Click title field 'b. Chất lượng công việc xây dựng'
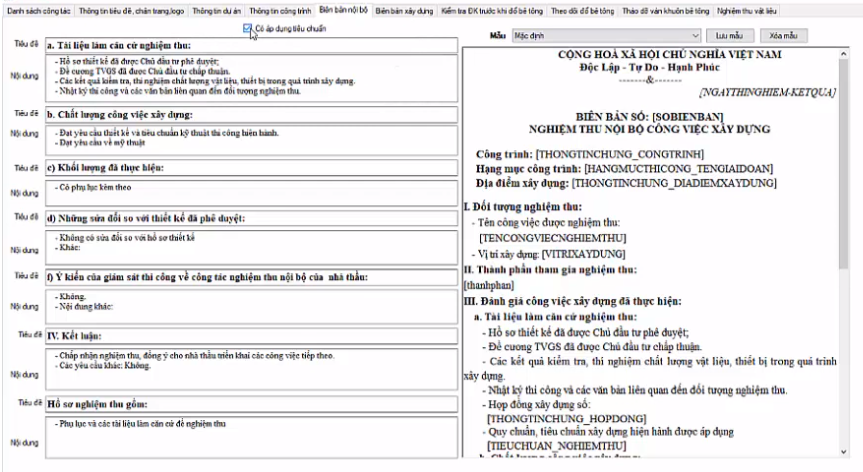863x472 pixels. coord(252,115)
